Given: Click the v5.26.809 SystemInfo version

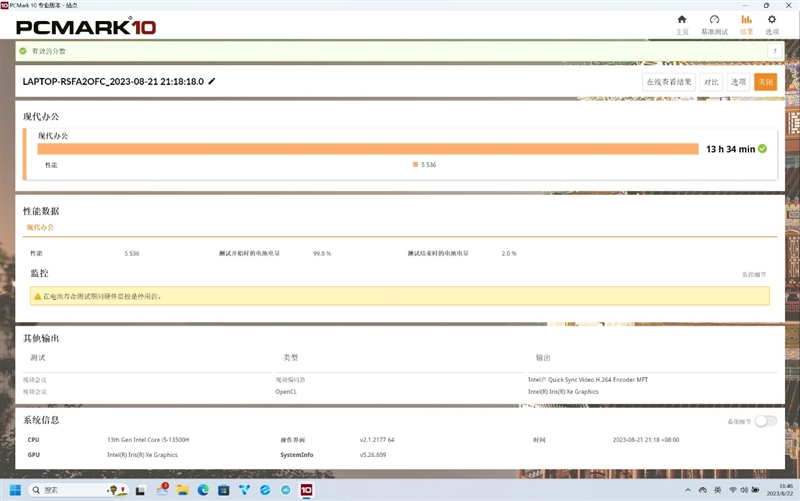Looking at the screenshot, I should tap(373, 455).
